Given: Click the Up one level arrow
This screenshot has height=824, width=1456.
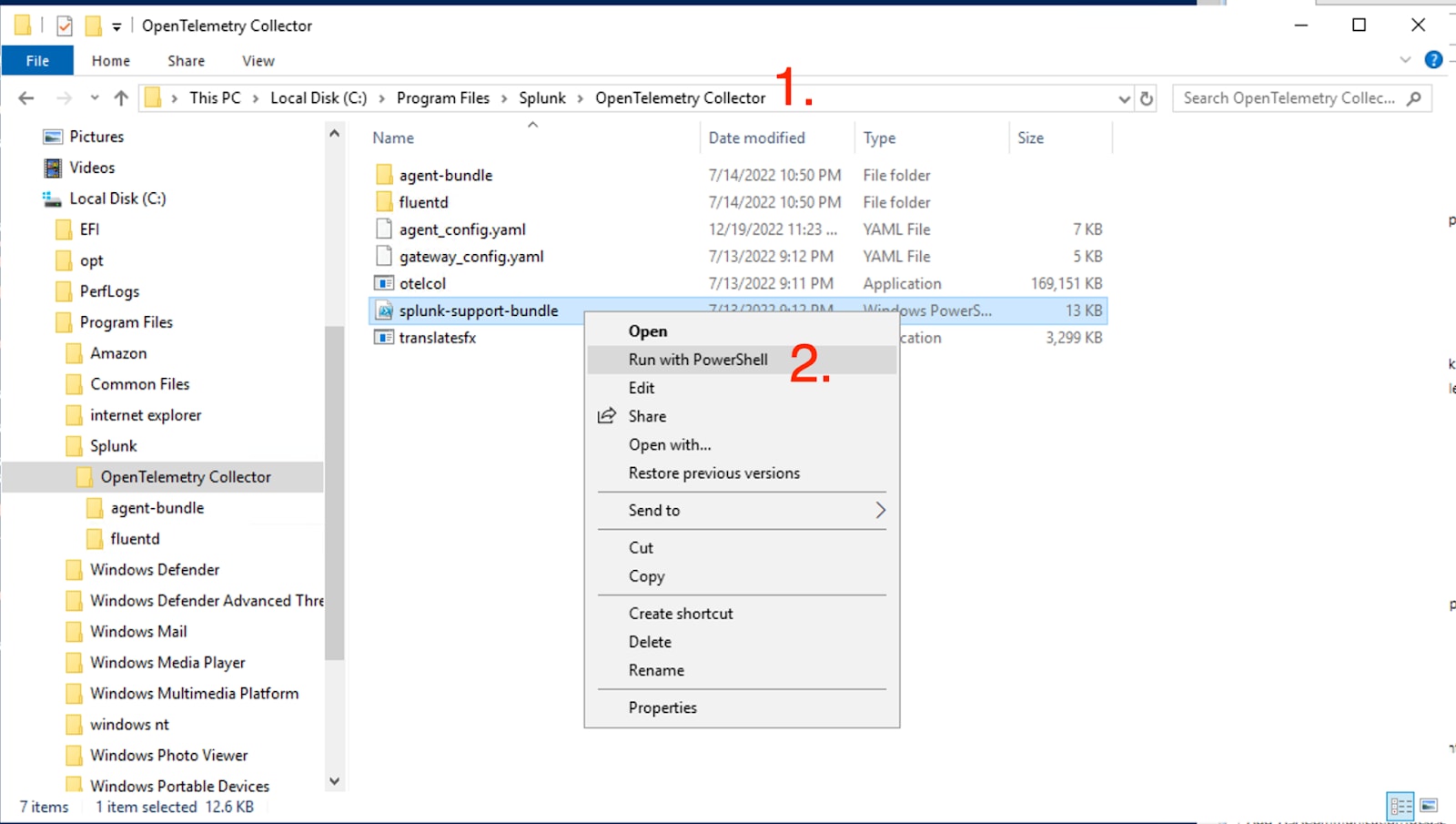Looking at the screenshot, I should pyautogui.click(x=121, y=97).
